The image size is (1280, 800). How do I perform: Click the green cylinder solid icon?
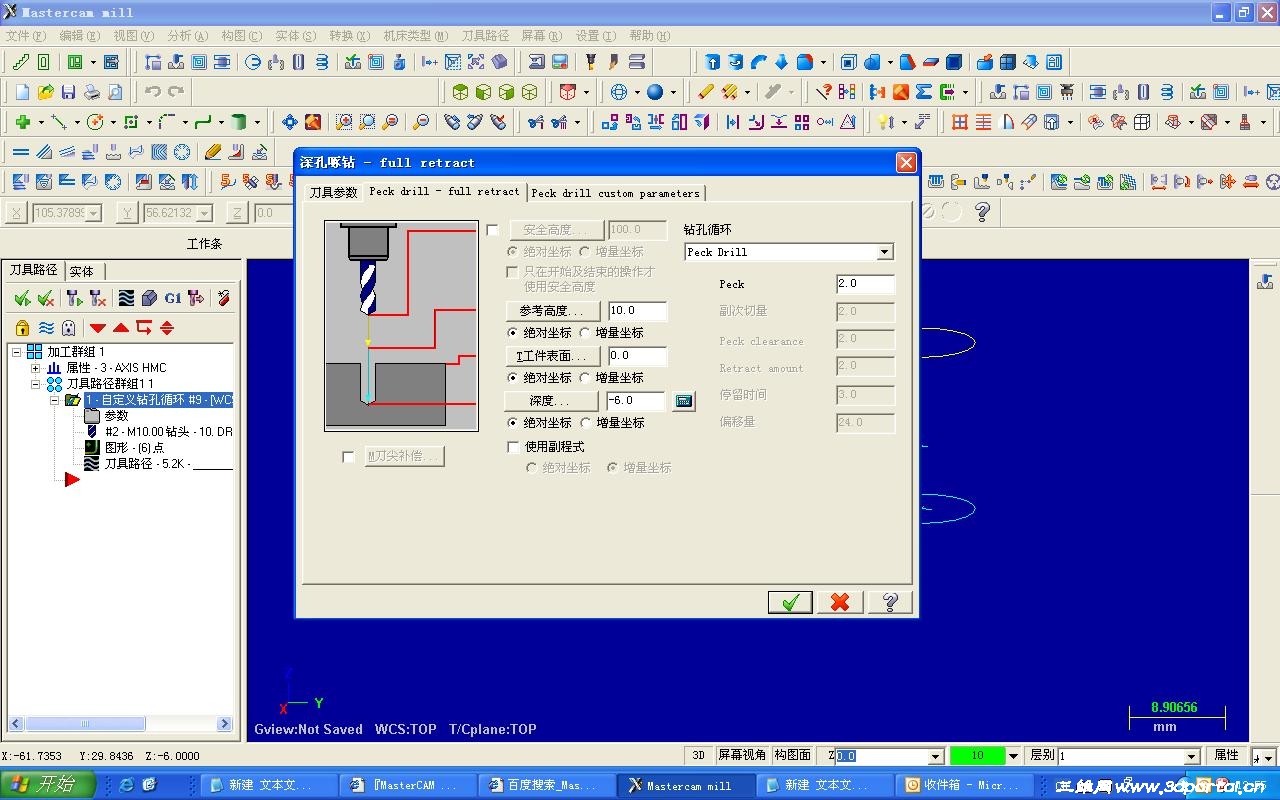(239, 122)
